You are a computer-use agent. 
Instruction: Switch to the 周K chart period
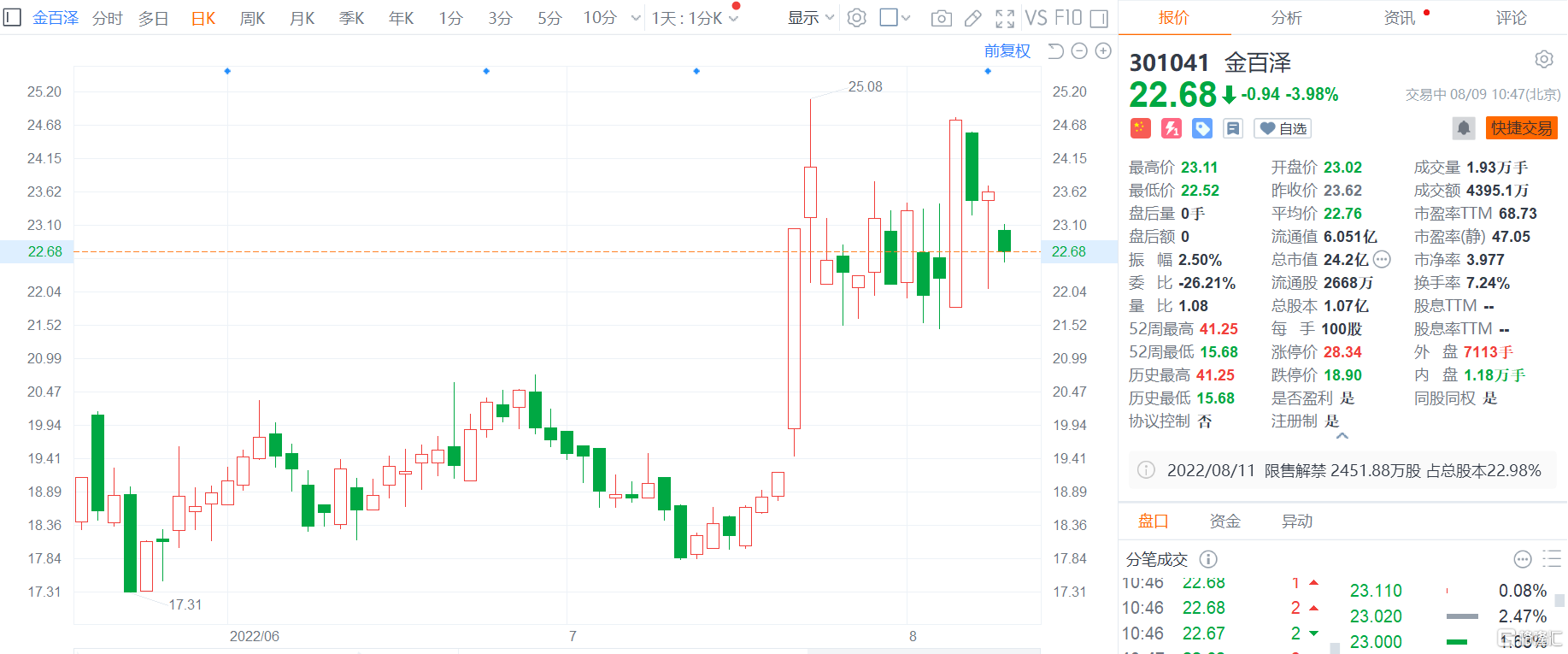[x=252, y=18]
